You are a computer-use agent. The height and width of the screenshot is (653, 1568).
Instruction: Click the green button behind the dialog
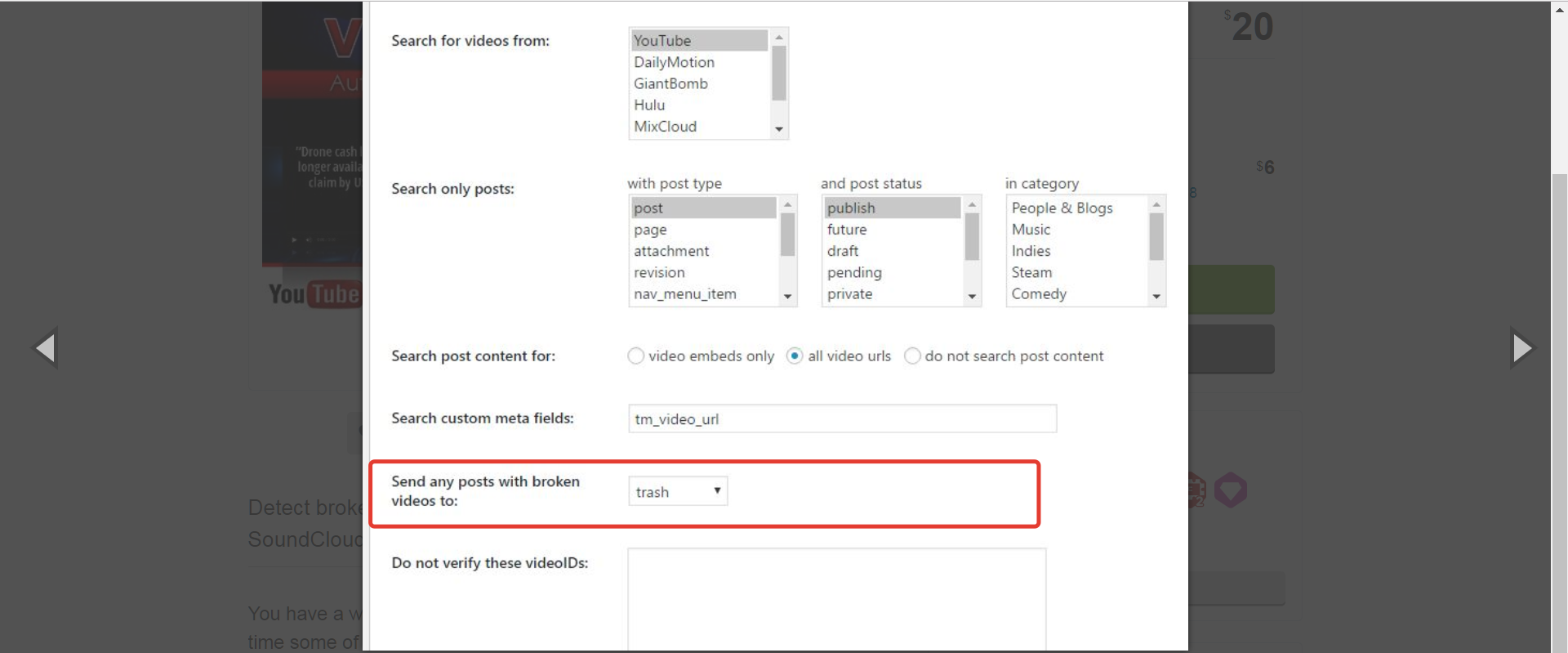click(x=1231, y=289)
